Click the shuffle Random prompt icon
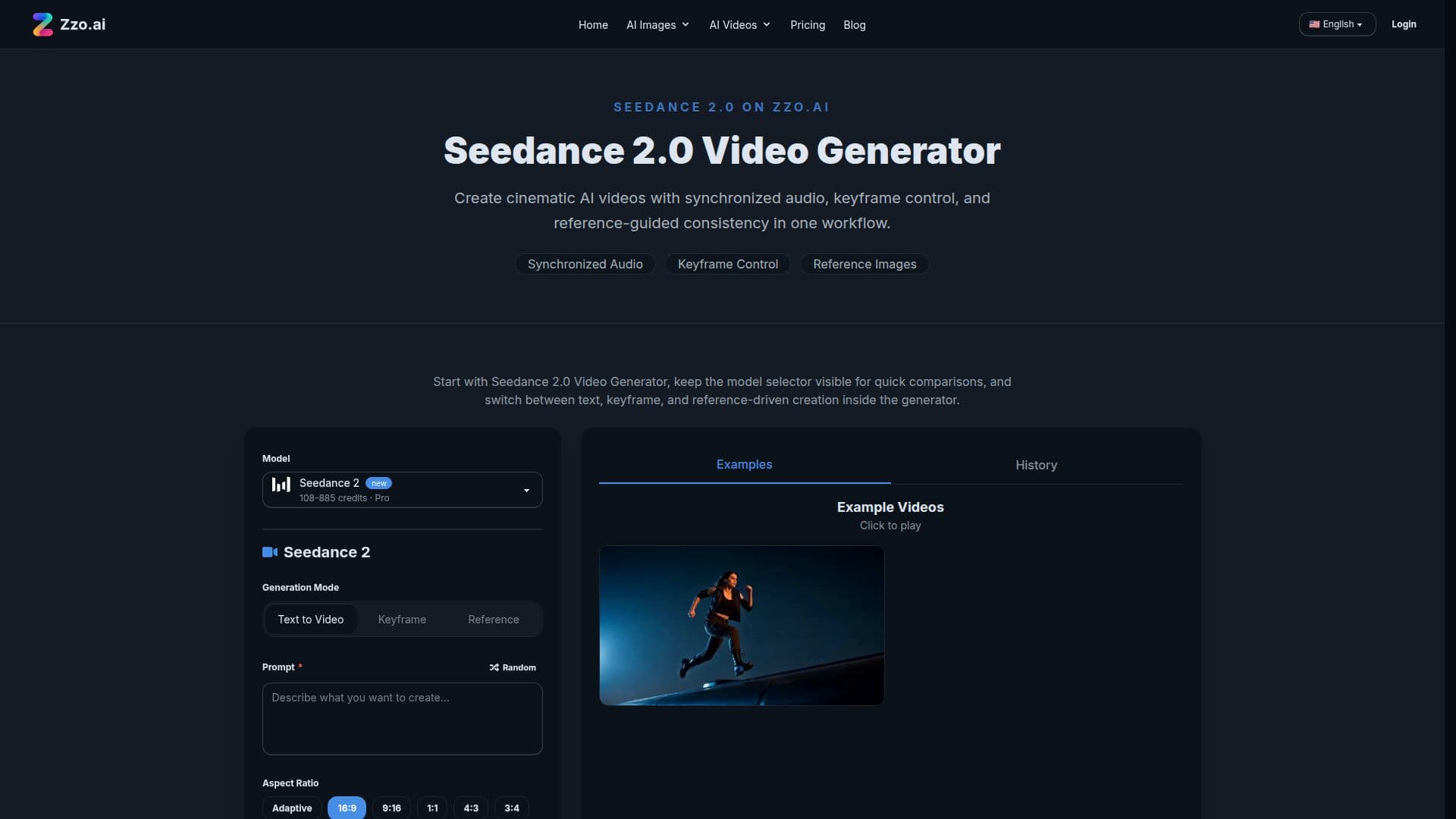This screenshot has width=1456, height=819. click(x=494, y=667)
